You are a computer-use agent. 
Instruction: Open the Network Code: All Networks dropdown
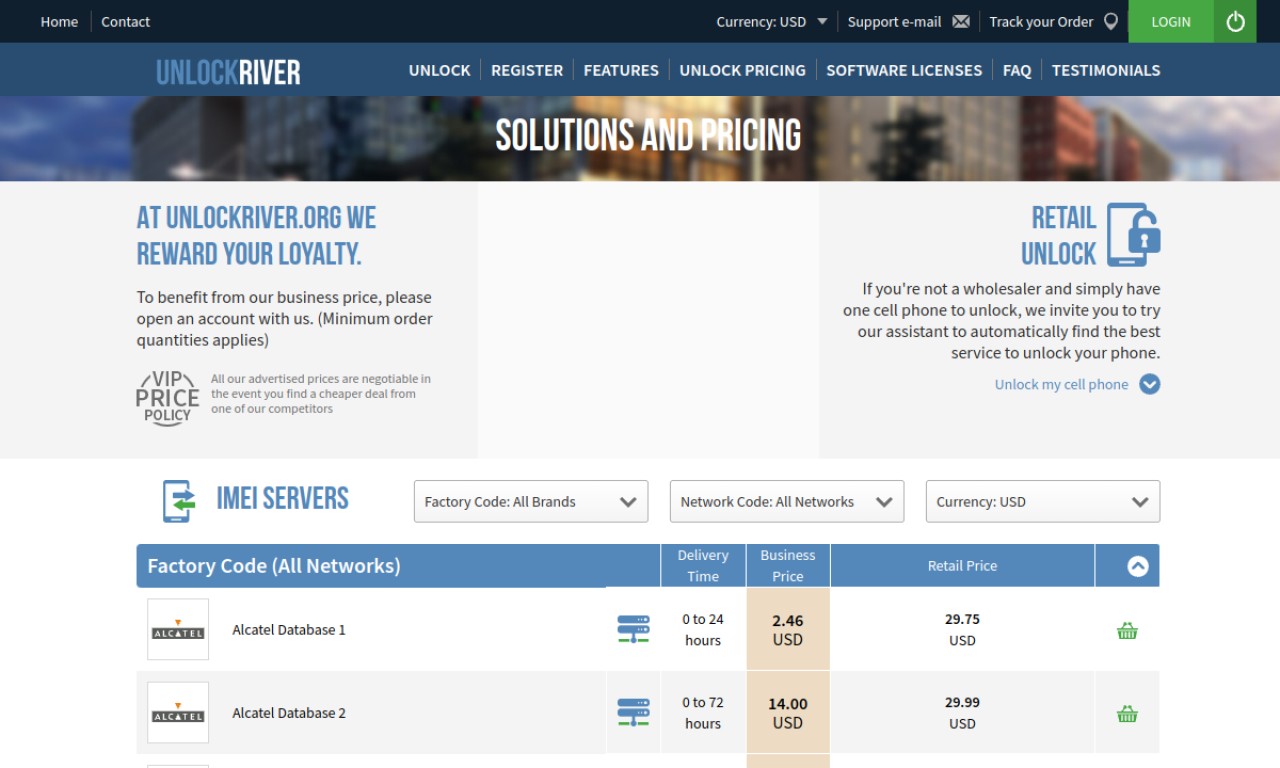pos(787,502)
